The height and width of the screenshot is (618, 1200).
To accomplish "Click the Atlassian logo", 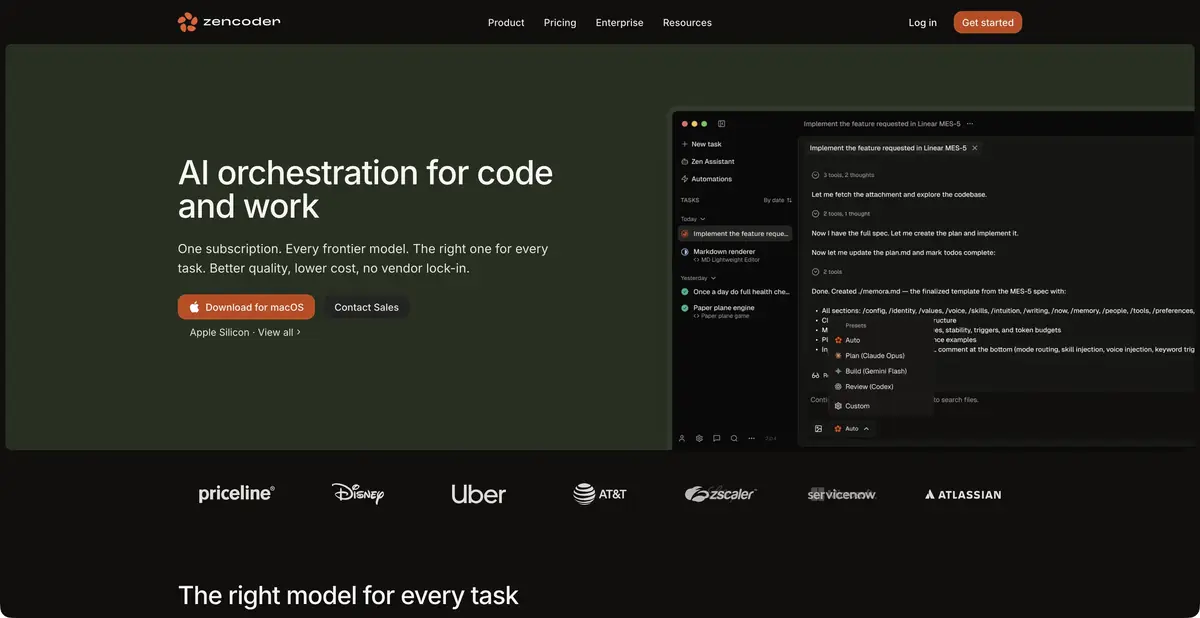I will coord(963,494).
